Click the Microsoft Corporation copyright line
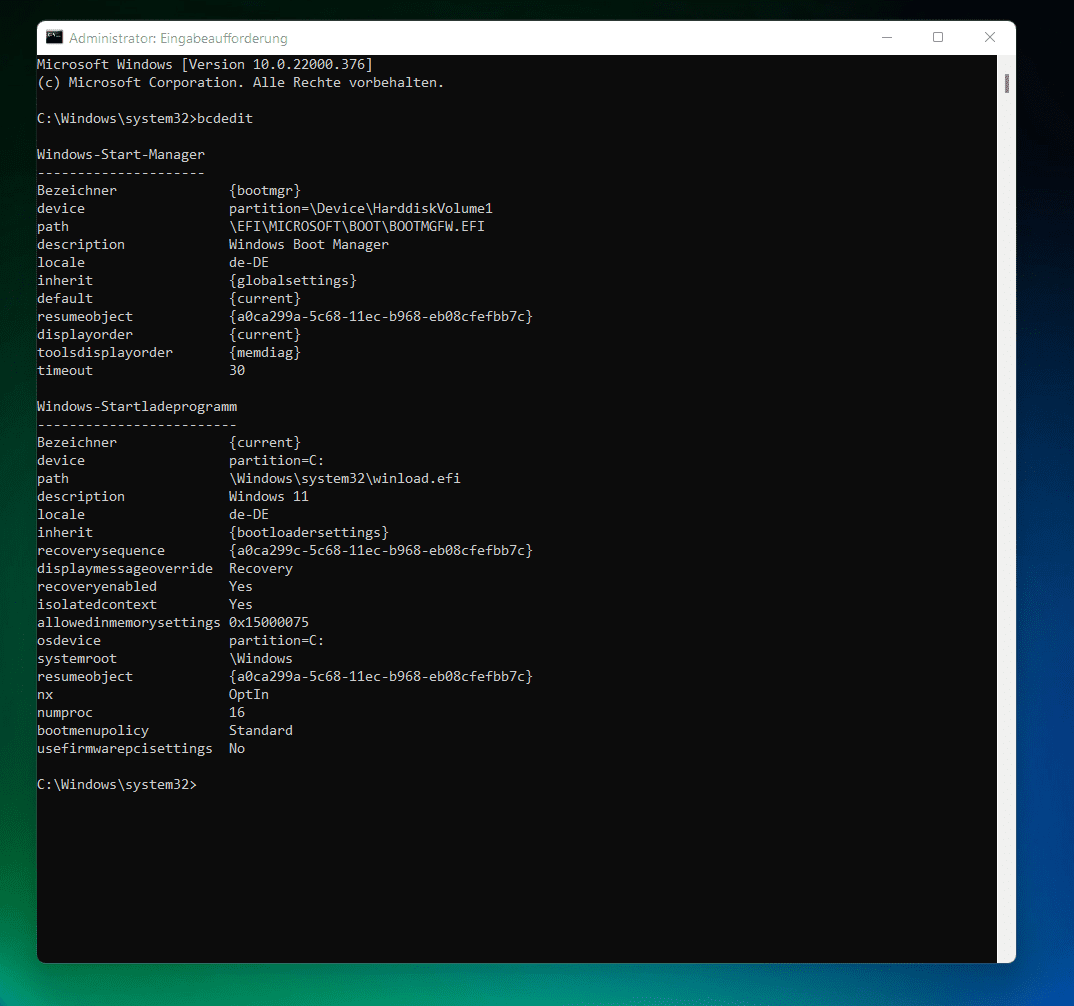 pos(240,82)
